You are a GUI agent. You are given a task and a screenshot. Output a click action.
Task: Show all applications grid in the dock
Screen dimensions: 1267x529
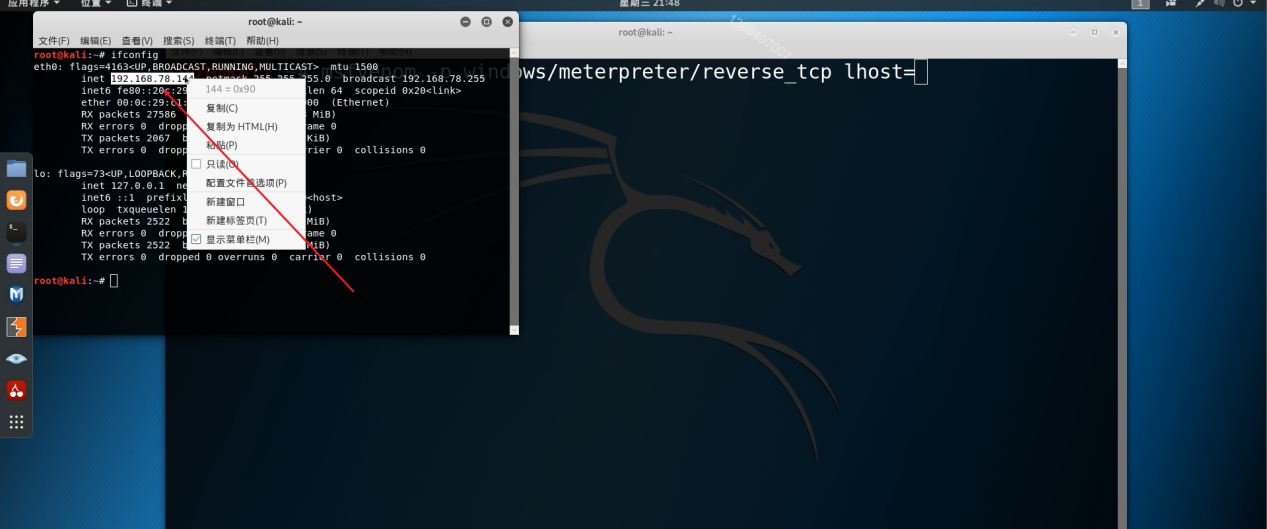pyautogui.click(x=17, y=422)
